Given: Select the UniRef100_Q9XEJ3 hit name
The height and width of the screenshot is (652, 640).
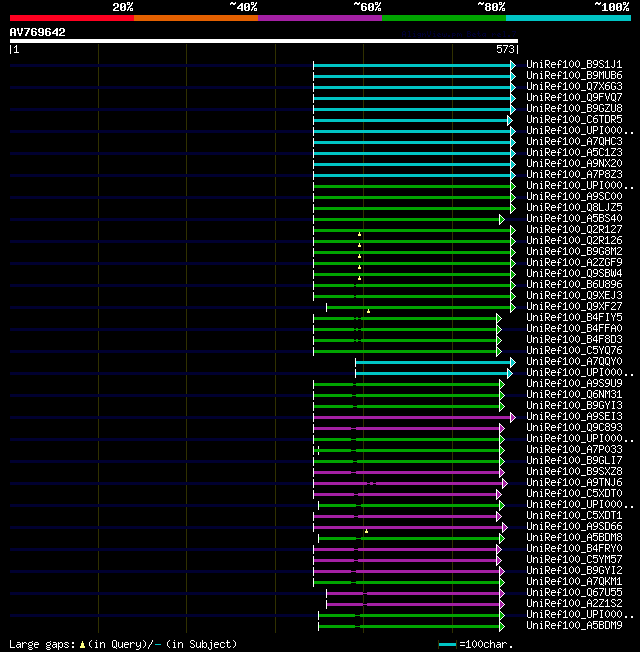Looking at the screenshot, I should [574, 295].
